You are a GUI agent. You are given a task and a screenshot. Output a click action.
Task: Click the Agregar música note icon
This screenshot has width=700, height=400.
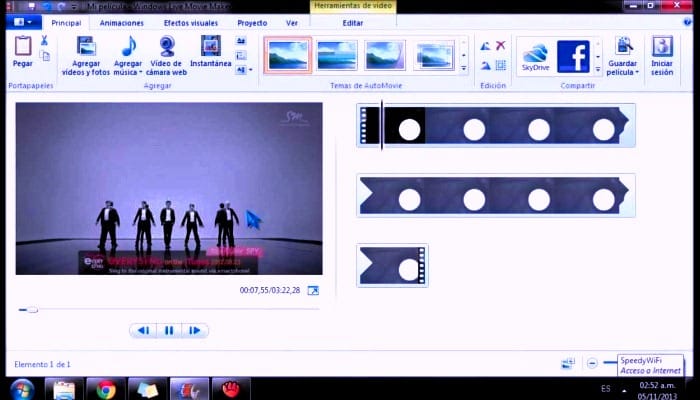(x=129, y=46)
